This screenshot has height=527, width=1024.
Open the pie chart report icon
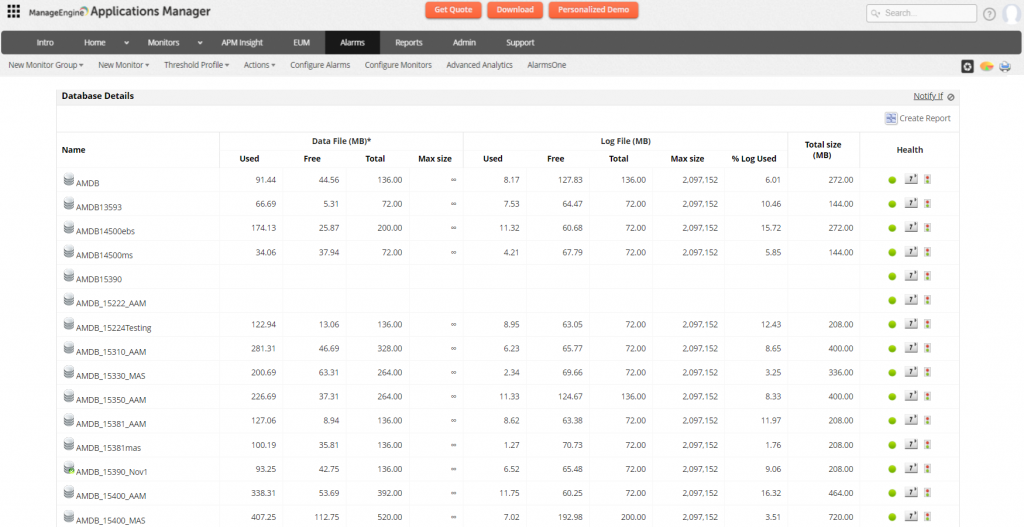[986, 66]
